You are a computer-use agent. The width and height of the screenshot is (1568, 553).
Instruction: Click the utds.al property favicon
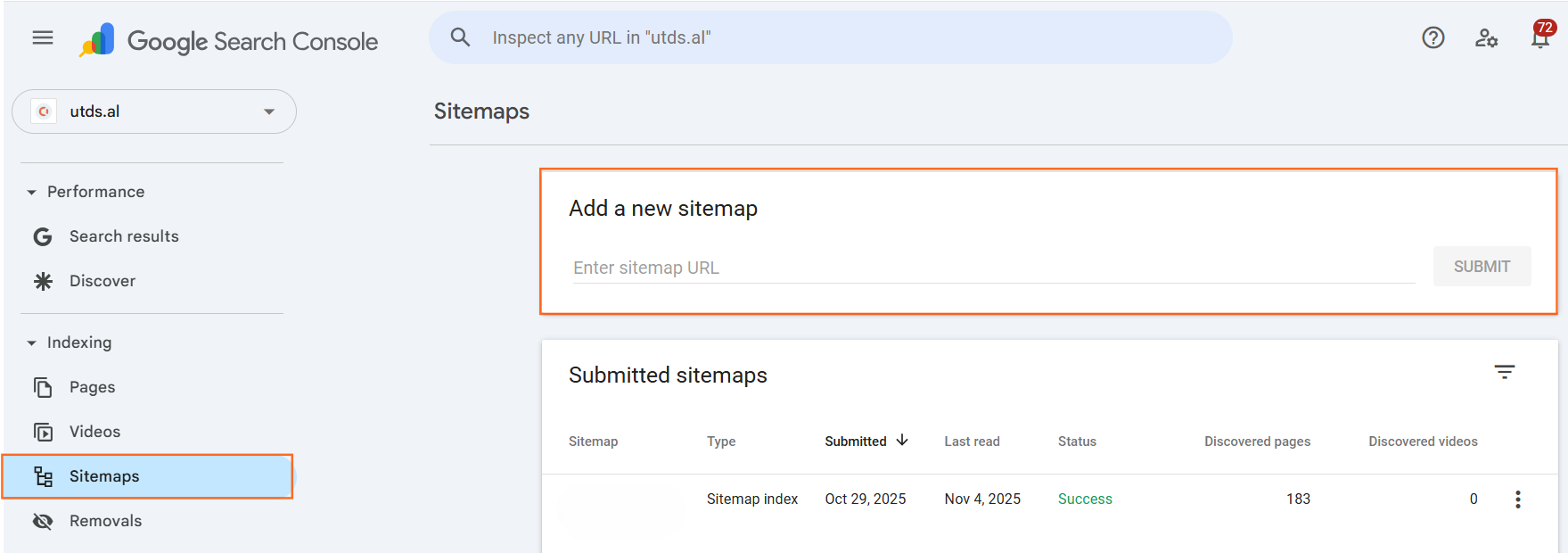(x=44, y=111)
